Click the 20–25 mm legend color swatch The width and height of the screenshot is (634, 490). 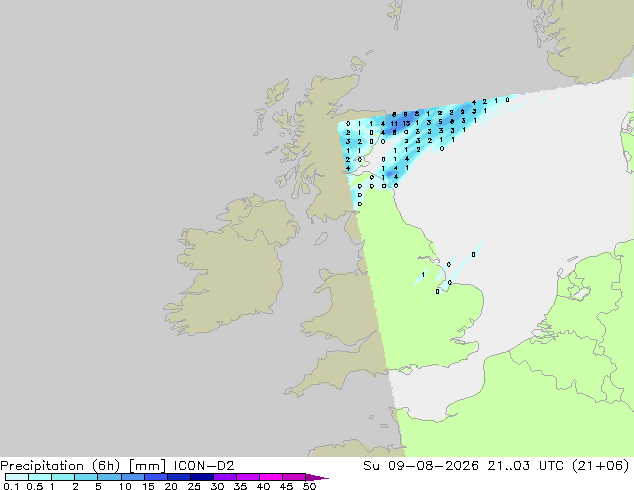coord(178,477)
